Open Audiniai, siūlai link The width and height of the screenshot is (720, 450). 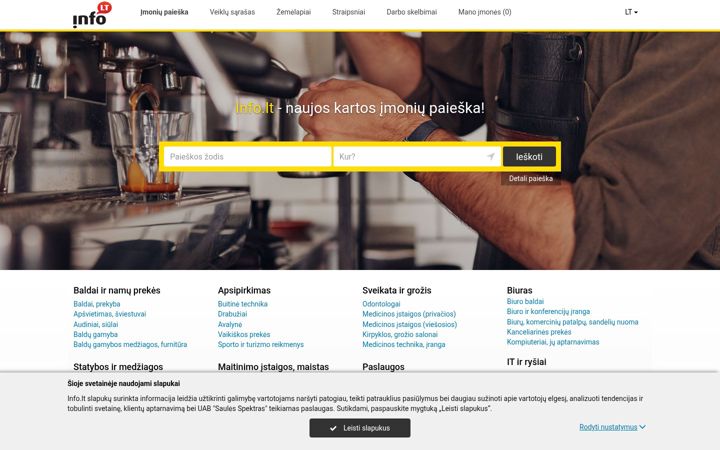[96, 324]
